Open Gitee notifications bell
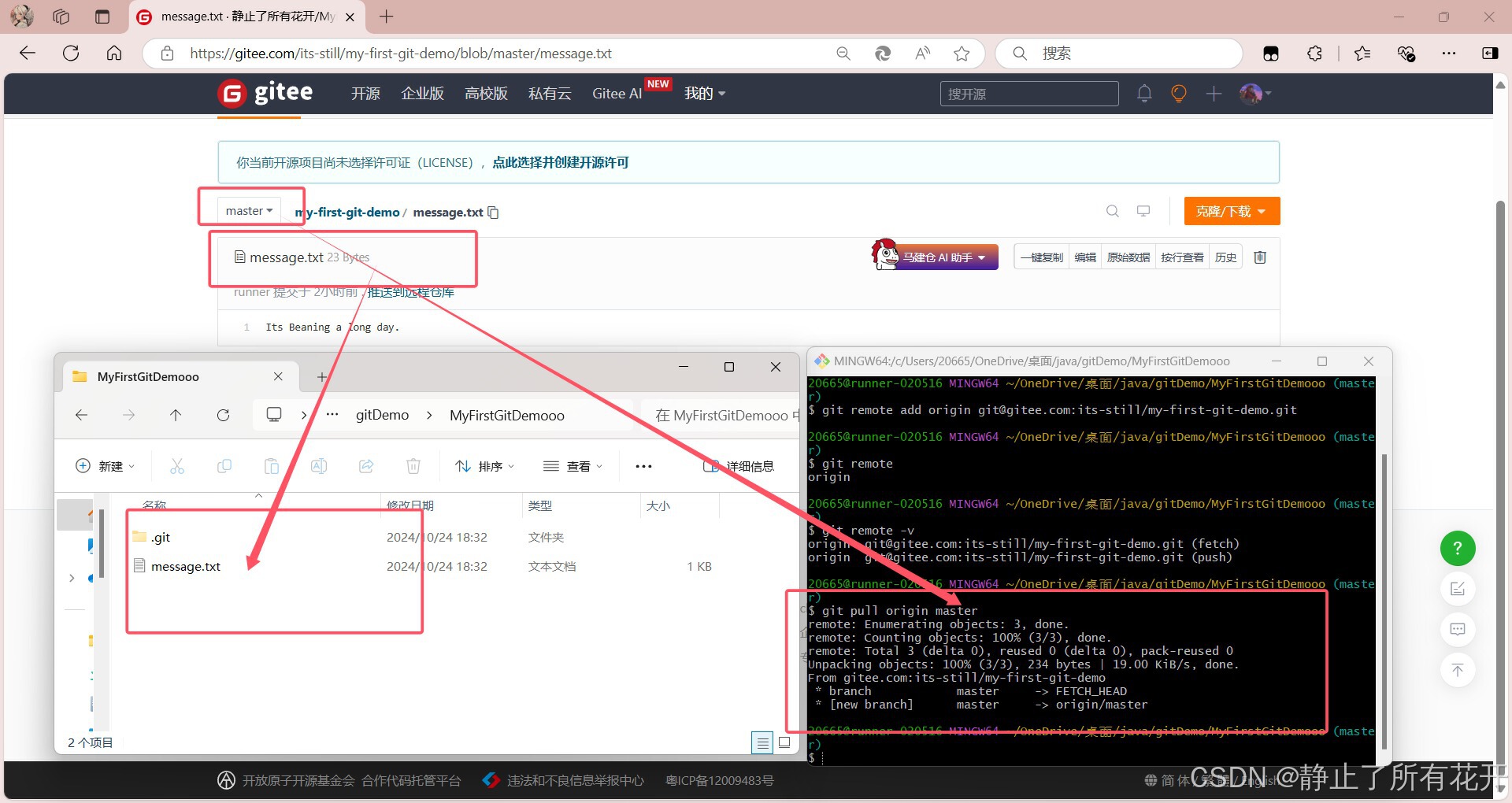 1144,94
